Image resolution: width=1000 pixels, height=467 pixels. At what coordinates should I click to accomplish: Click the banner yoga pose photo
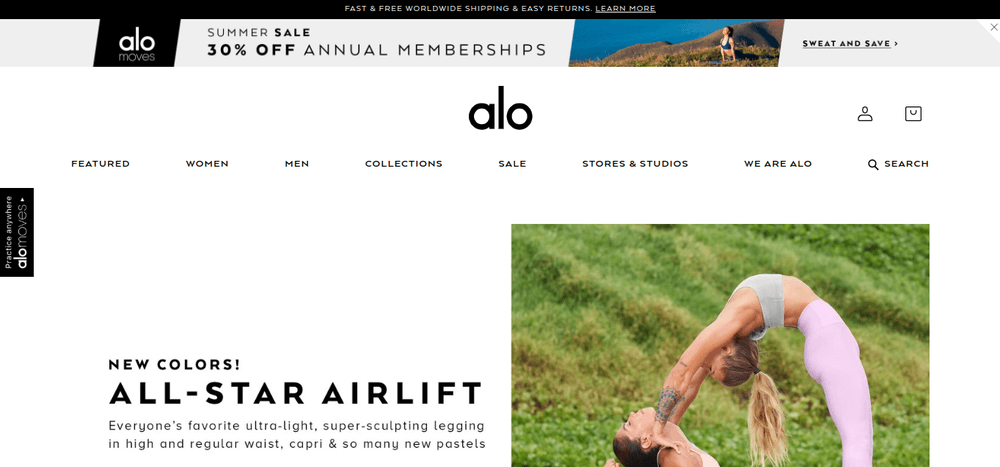[676, 43]
